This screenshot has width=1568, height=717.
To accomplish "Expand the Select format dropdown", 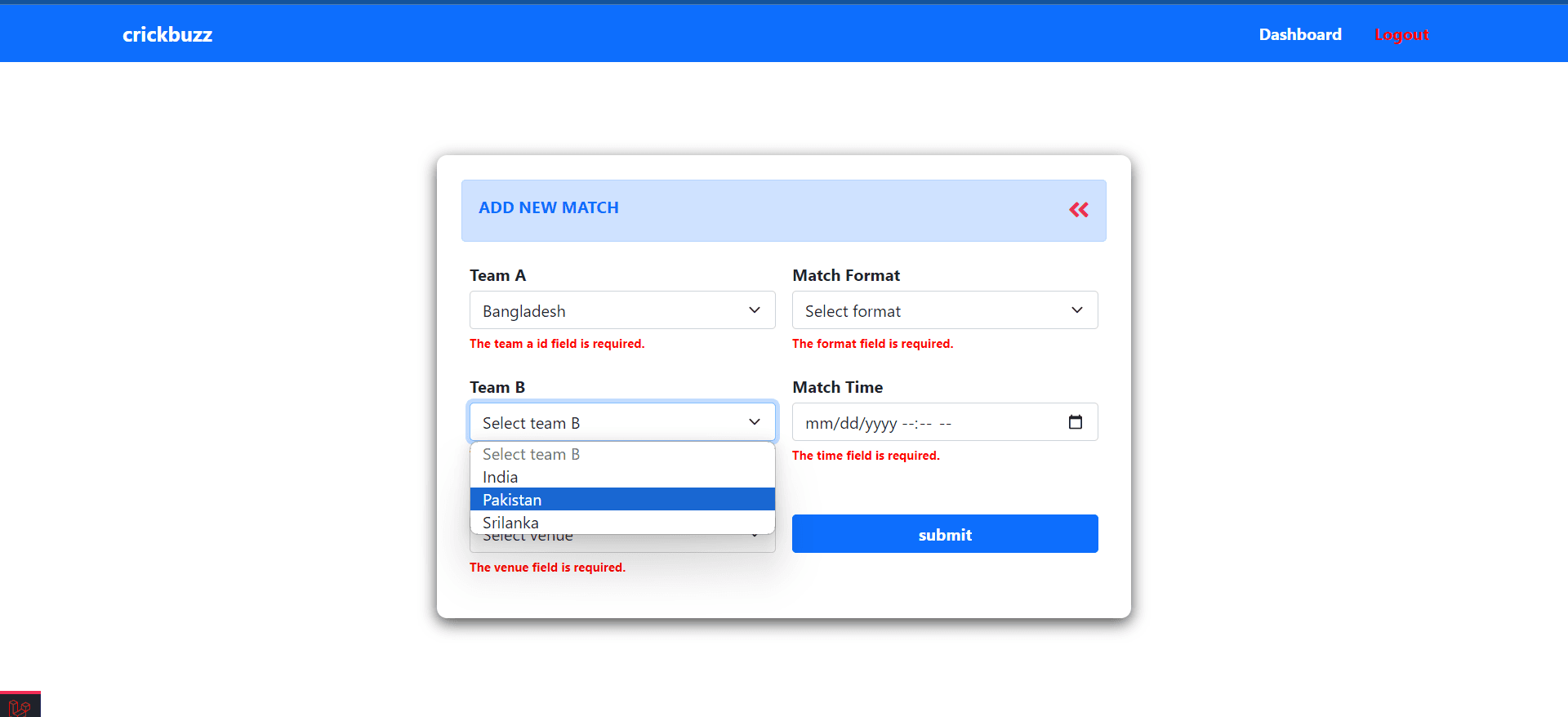I will pos(945,310).
